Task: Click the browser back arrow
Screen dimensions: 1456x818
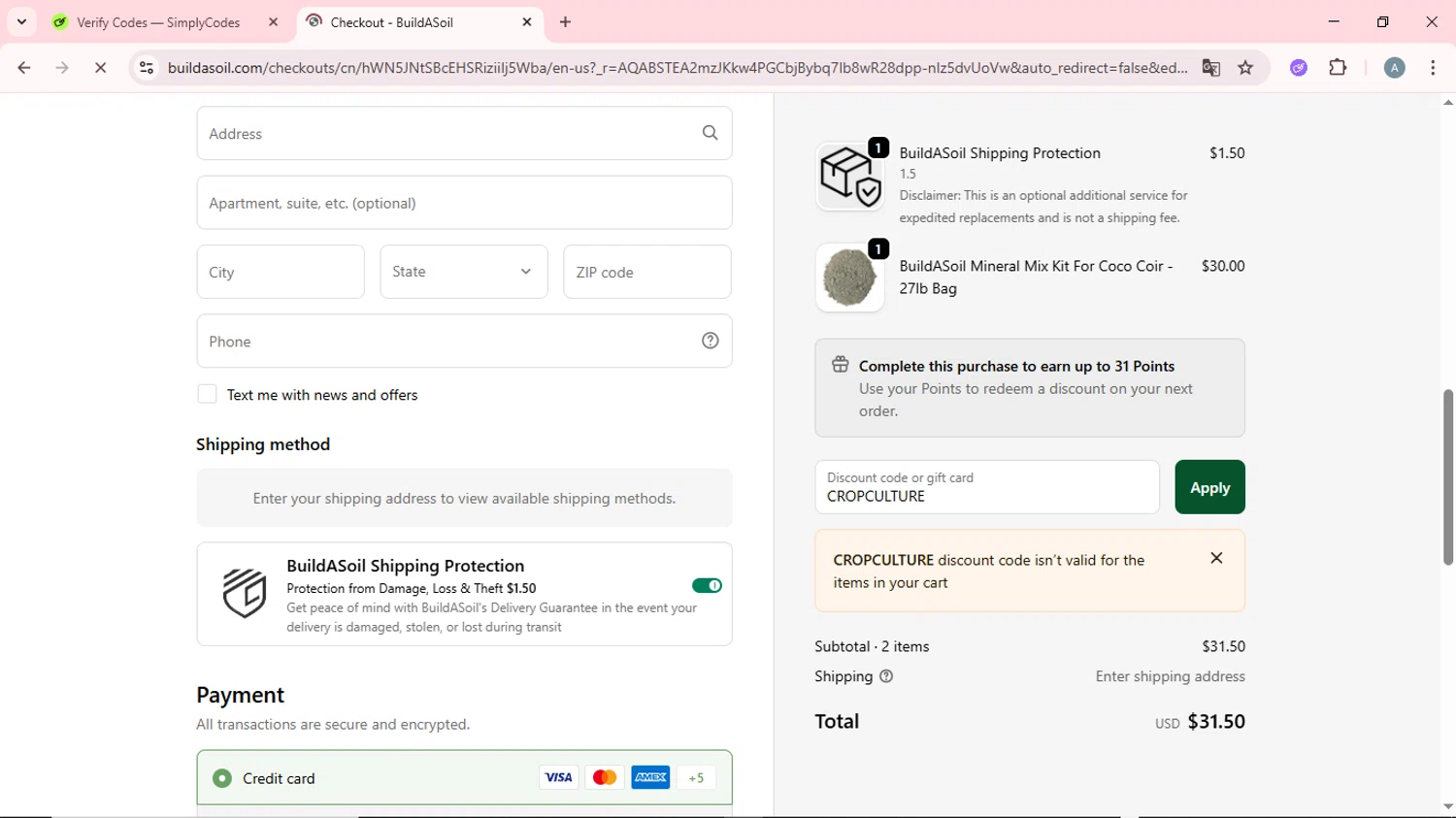Action: pos(23,68)
